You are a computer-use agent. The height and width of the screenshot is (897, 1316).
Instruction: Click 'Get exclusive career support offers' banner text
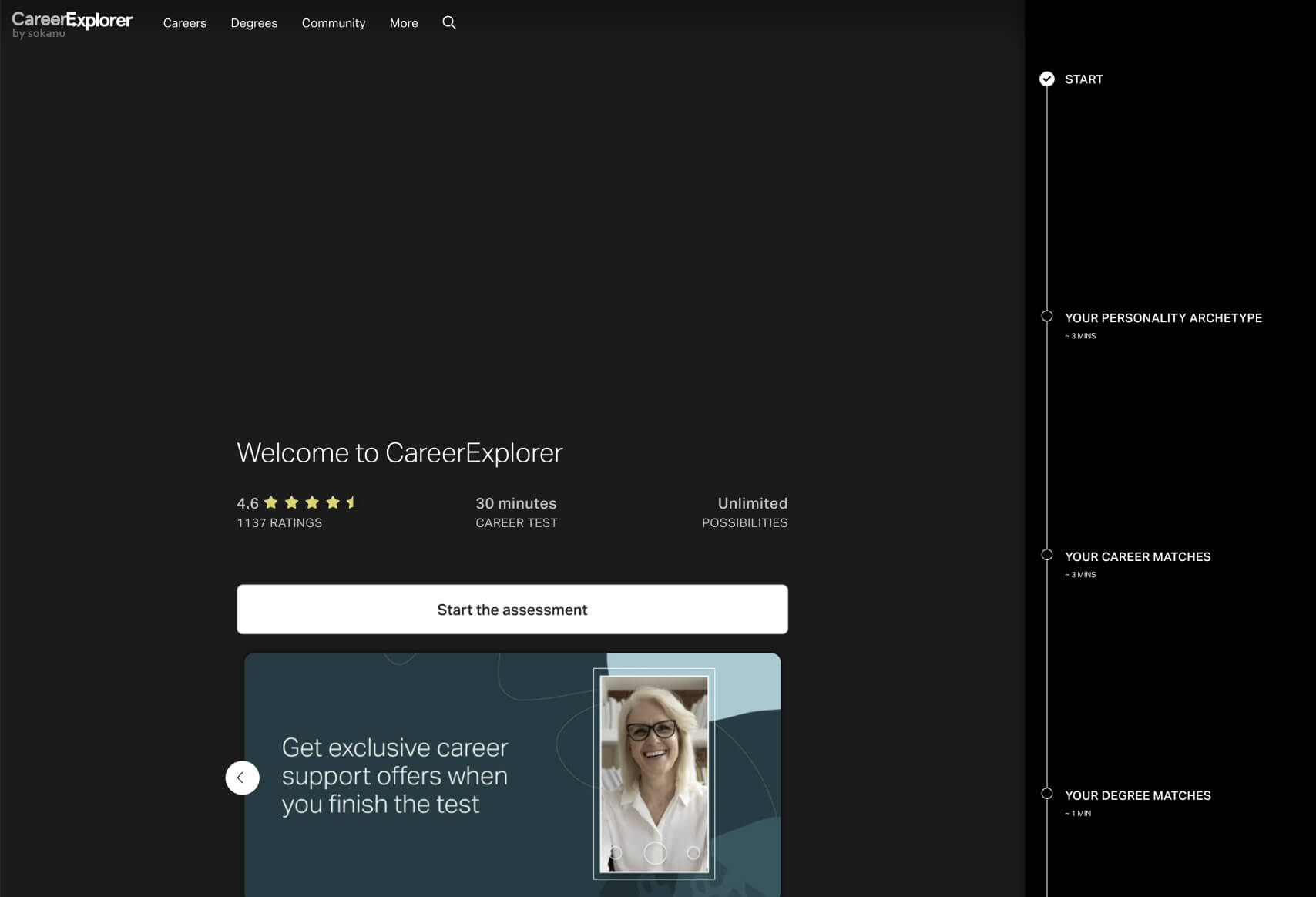click(395, 775)
